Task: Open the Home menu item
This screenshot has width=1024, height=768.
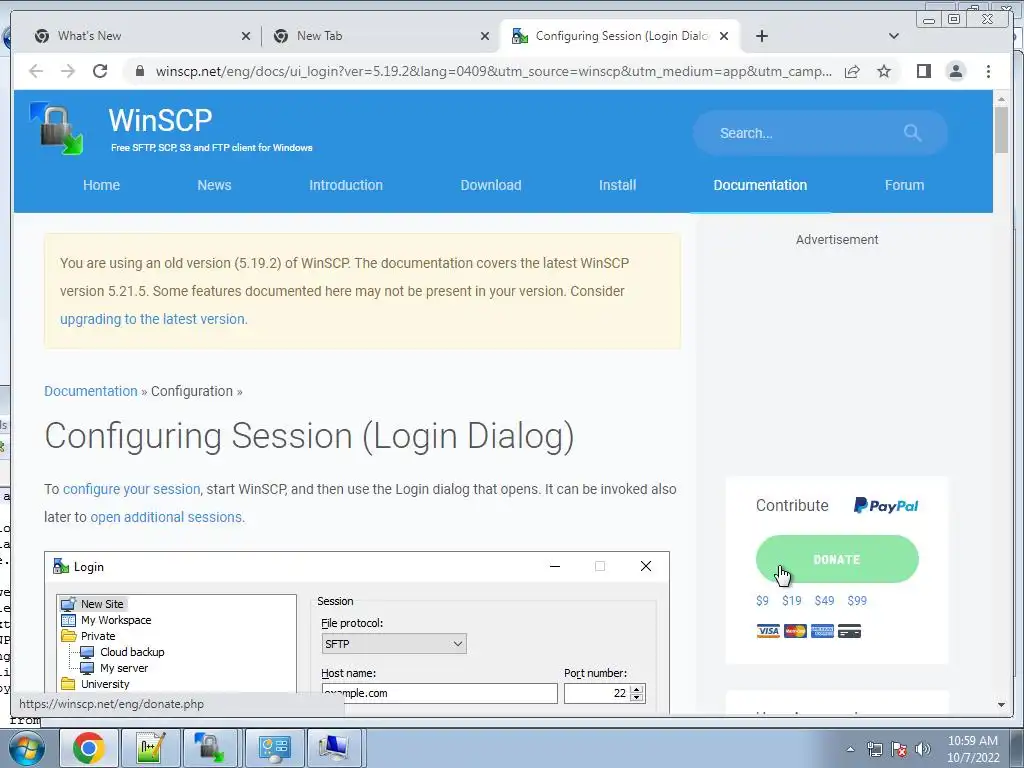Action: [x=101, y=185]
